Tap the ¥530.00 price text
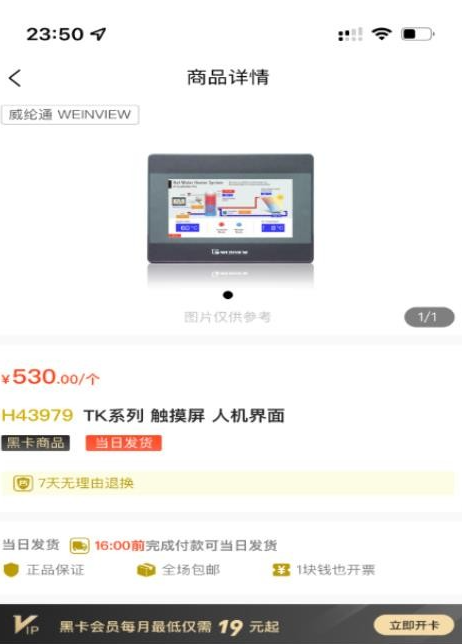This screenshot has width=462, height=644. coord(51,377)
